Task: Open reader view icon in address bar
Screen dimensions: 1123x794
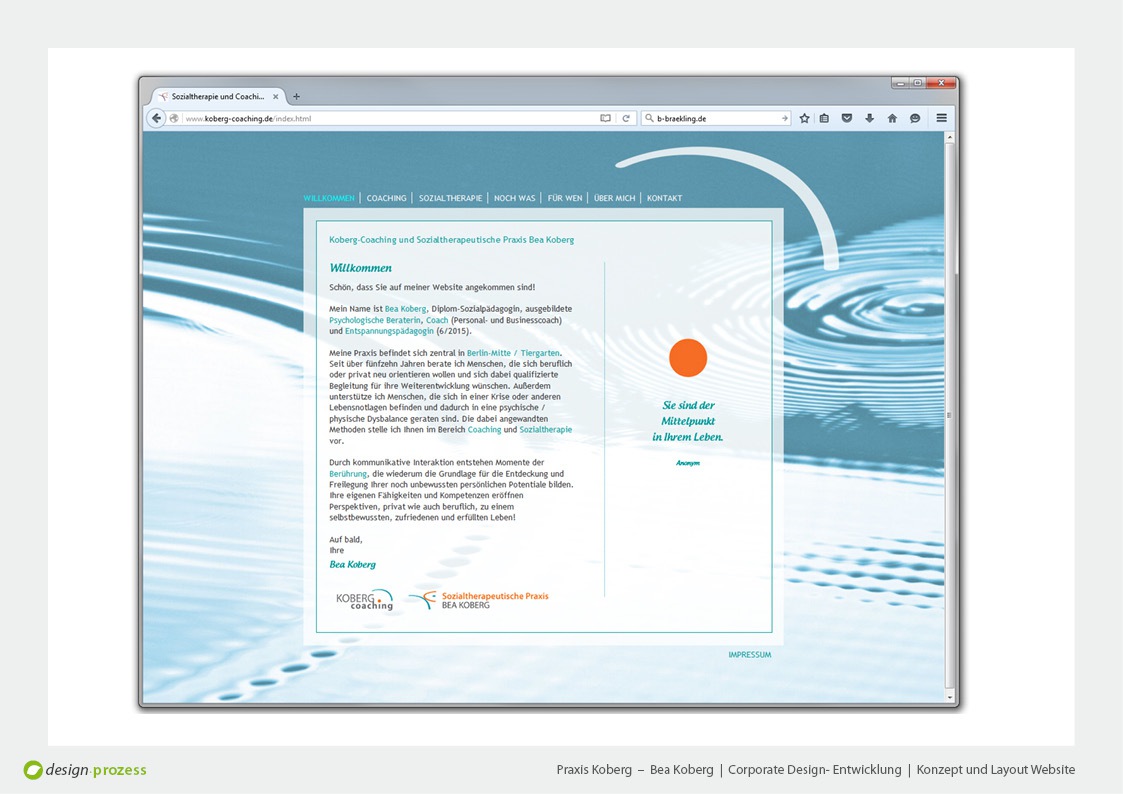Action: 605,118
